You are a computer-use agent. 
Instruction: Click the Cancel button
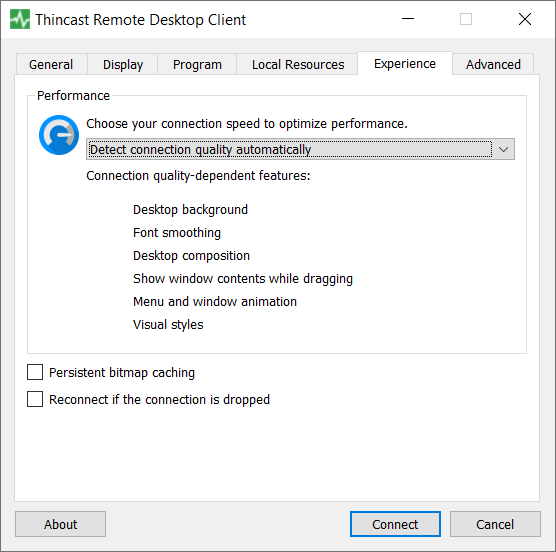[x=495, y=524]
